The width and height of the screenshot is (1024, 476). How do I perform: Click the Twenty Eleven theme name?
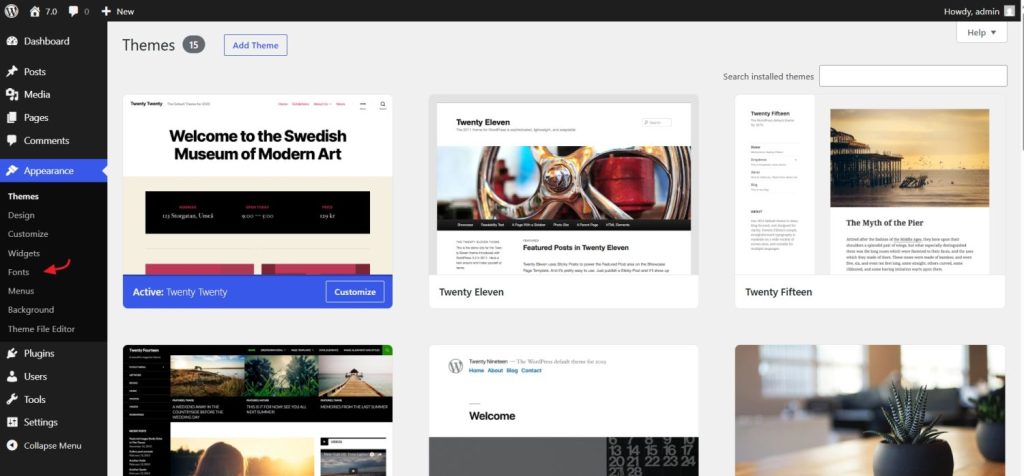[x=471, y=292]
